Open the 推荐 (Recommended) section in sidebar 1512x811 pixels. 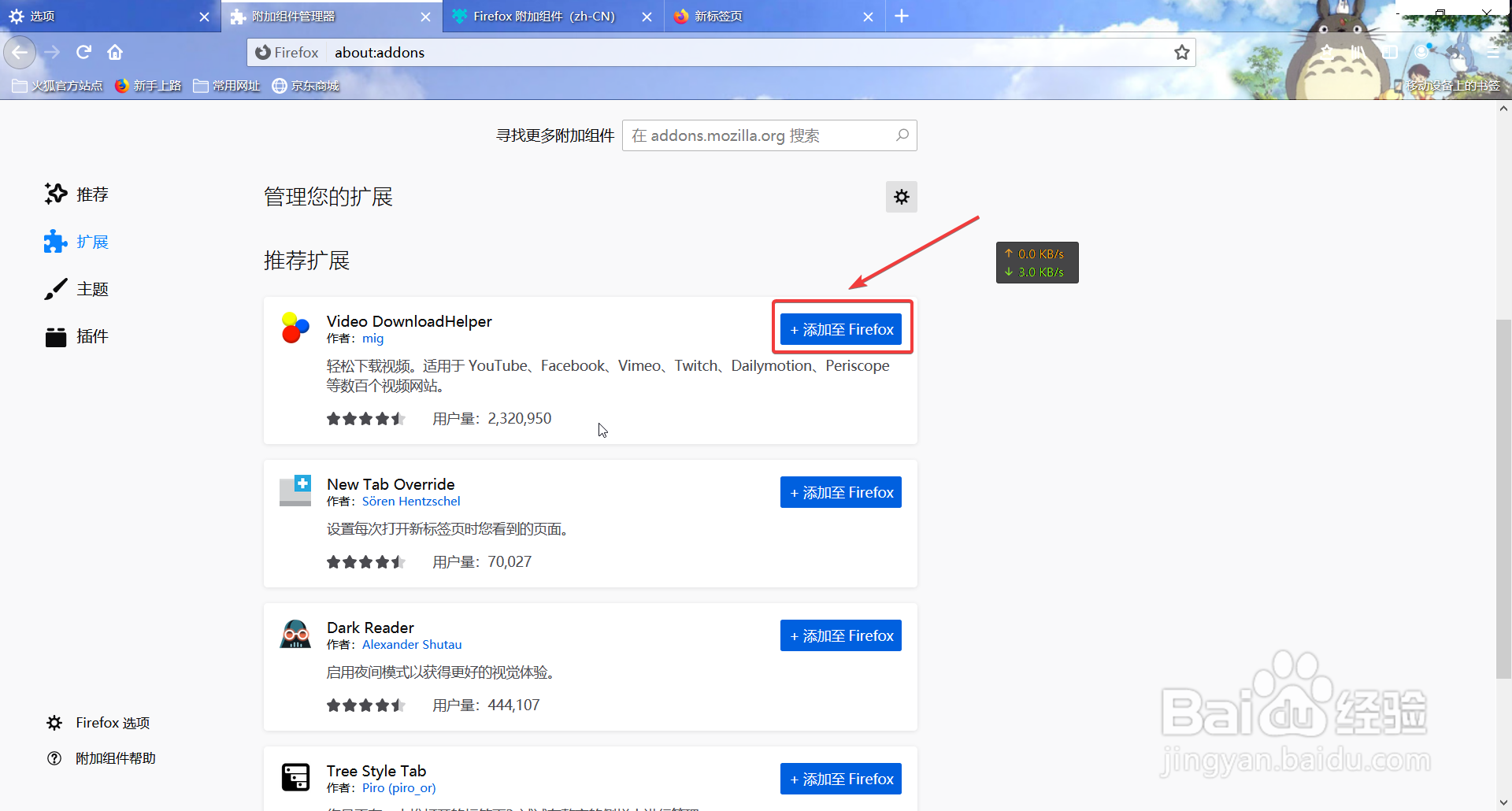(x=91, y=194)
